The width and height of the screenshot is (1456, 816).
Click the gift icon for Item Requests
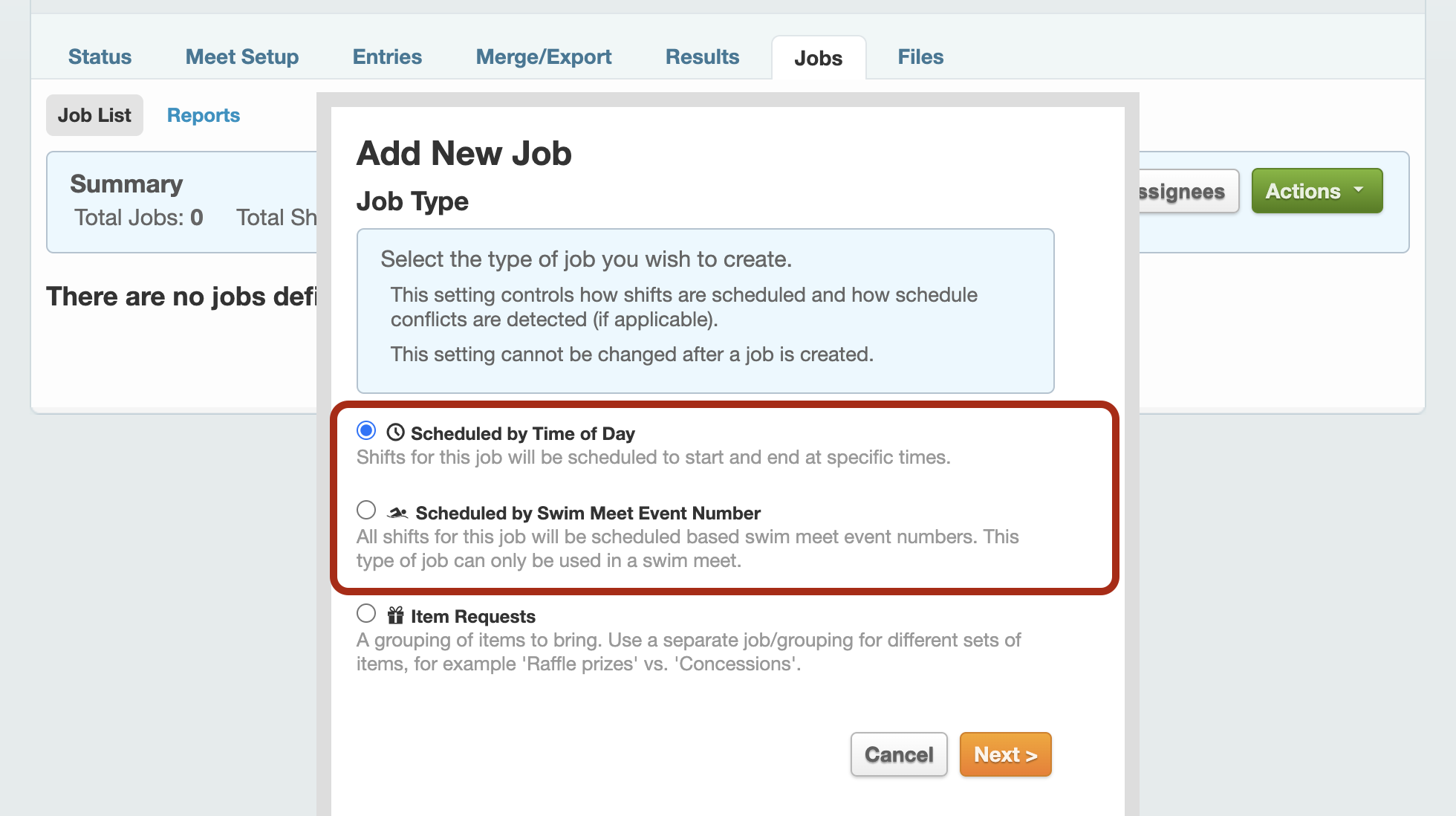[x=395, y=615]
